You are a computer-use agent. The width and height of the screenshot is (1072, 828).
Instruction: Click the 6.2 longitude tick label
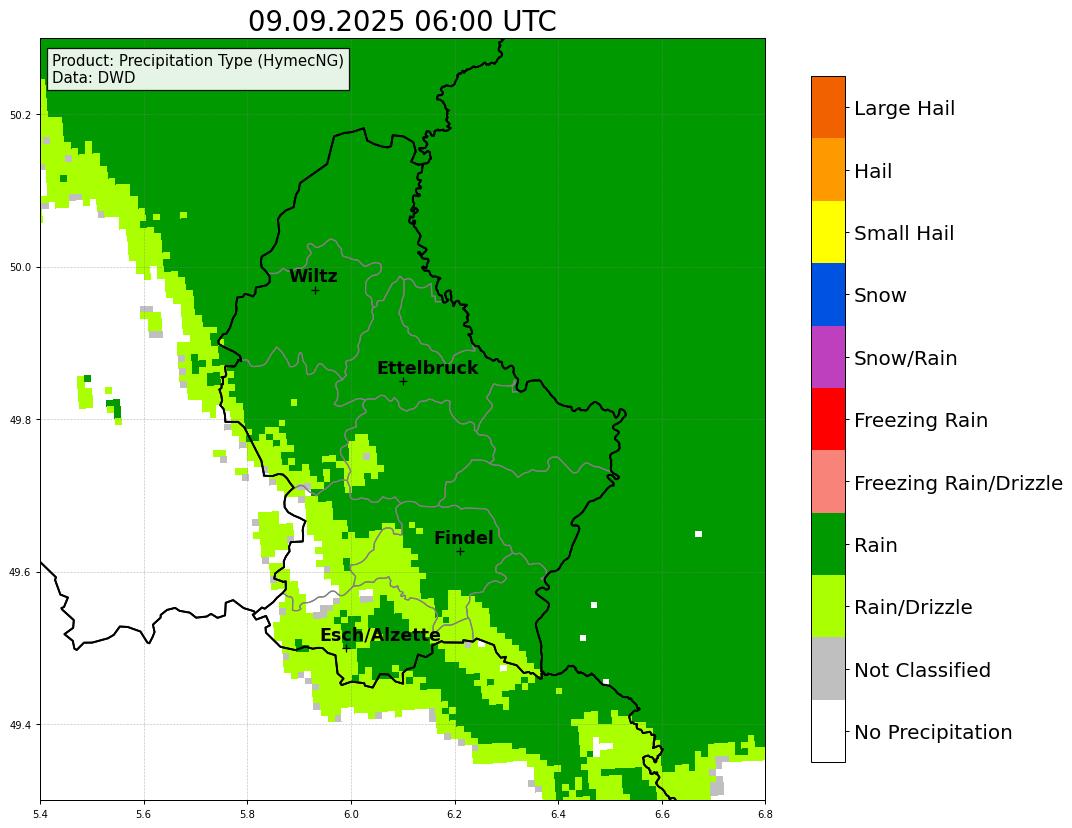pyautogui.click(x=455, y=814)
